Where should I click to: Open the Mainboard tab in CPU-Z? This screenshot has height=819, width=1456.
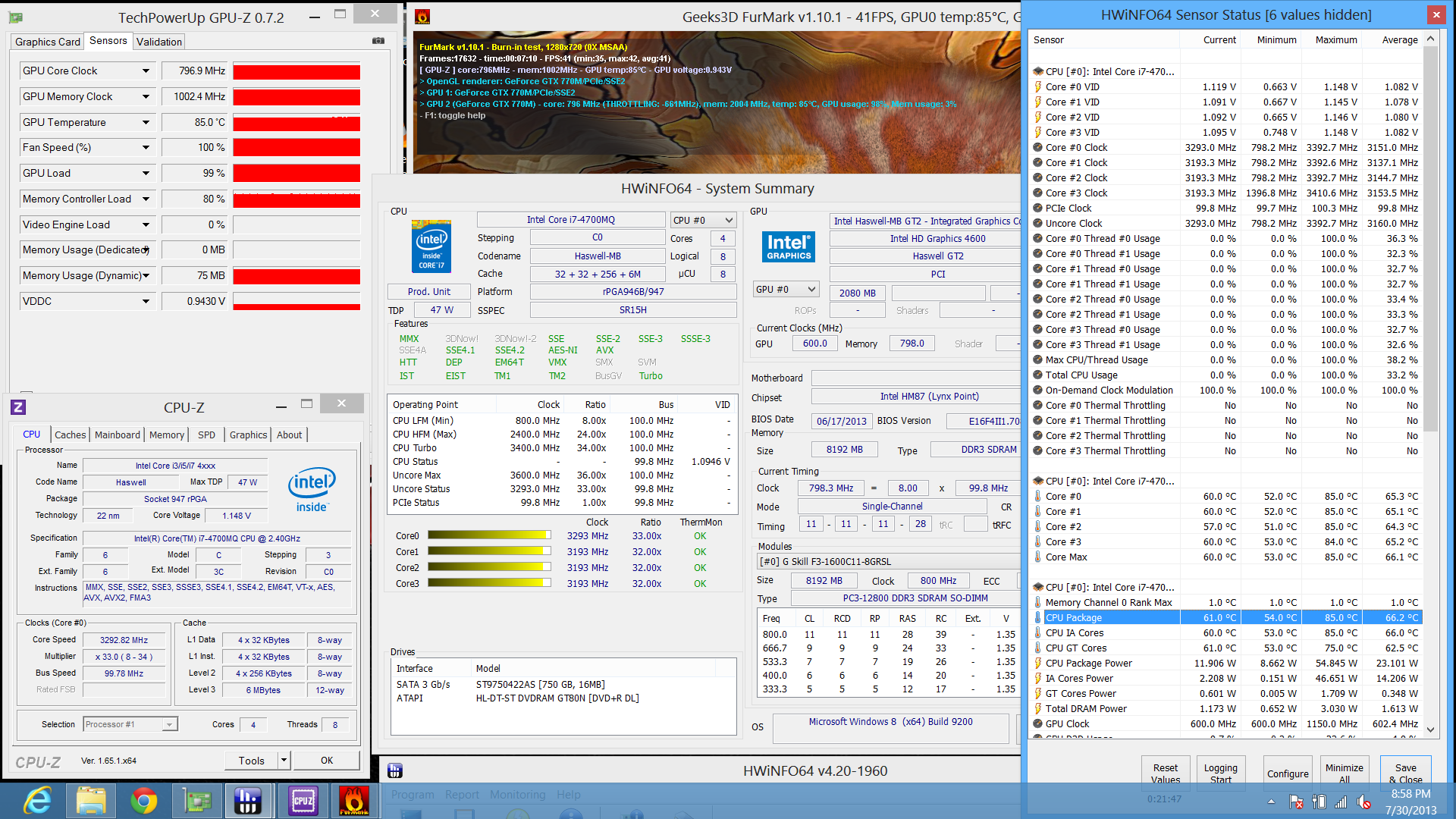pyautogui.click(x=118, y=435)
